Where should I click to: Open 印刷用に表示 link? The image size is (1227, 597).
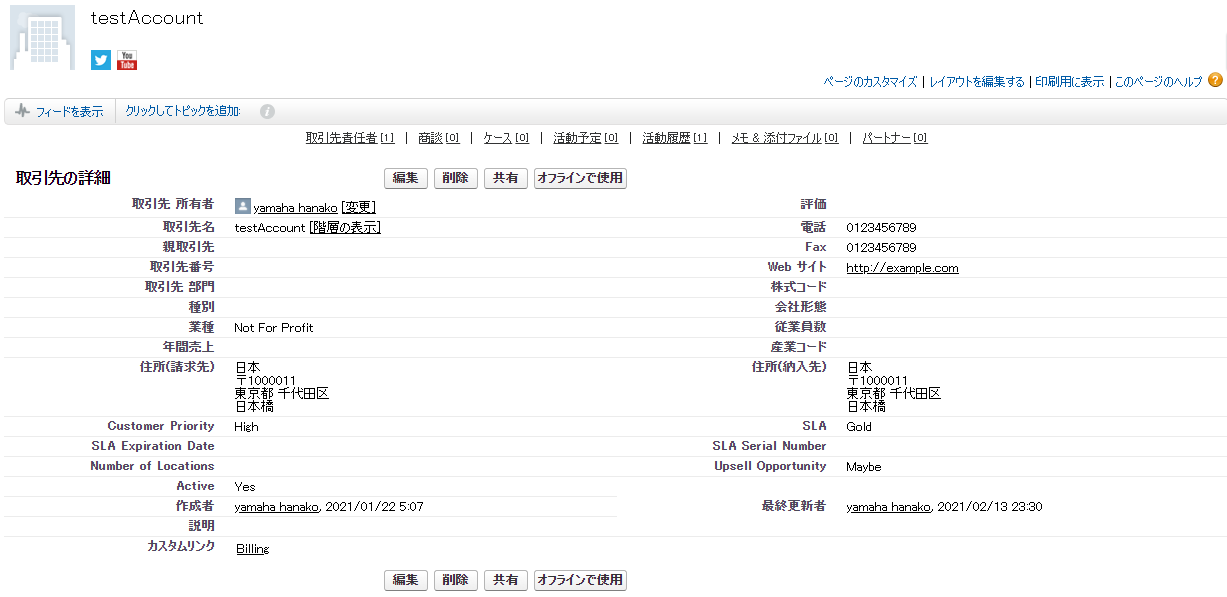tap(1069, 82)
